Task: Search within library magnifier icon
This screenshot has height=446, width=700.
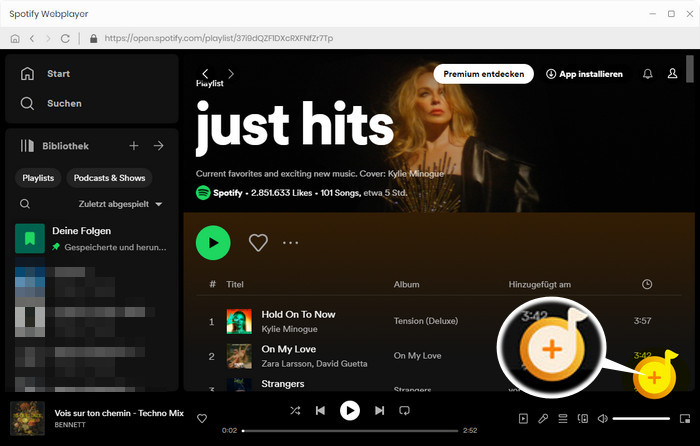Action: pos(25,204)
